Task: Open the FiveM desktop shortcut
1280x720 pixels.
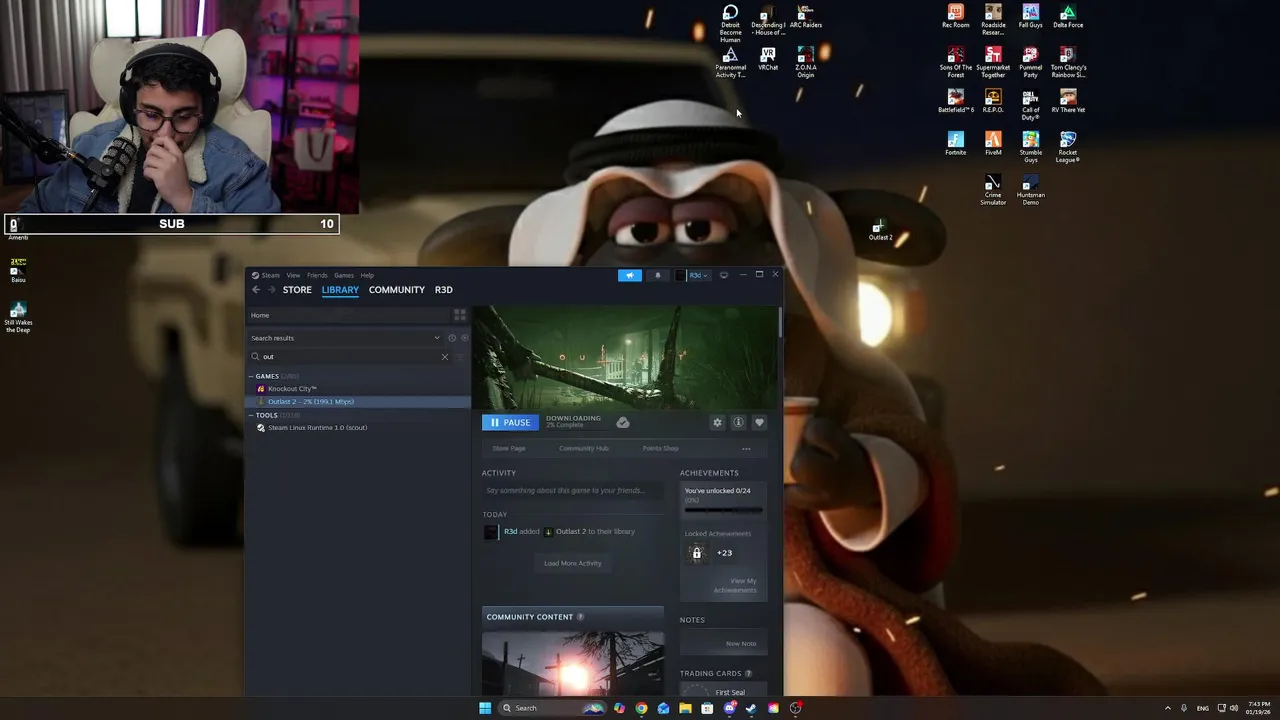Action: point(993,143)
